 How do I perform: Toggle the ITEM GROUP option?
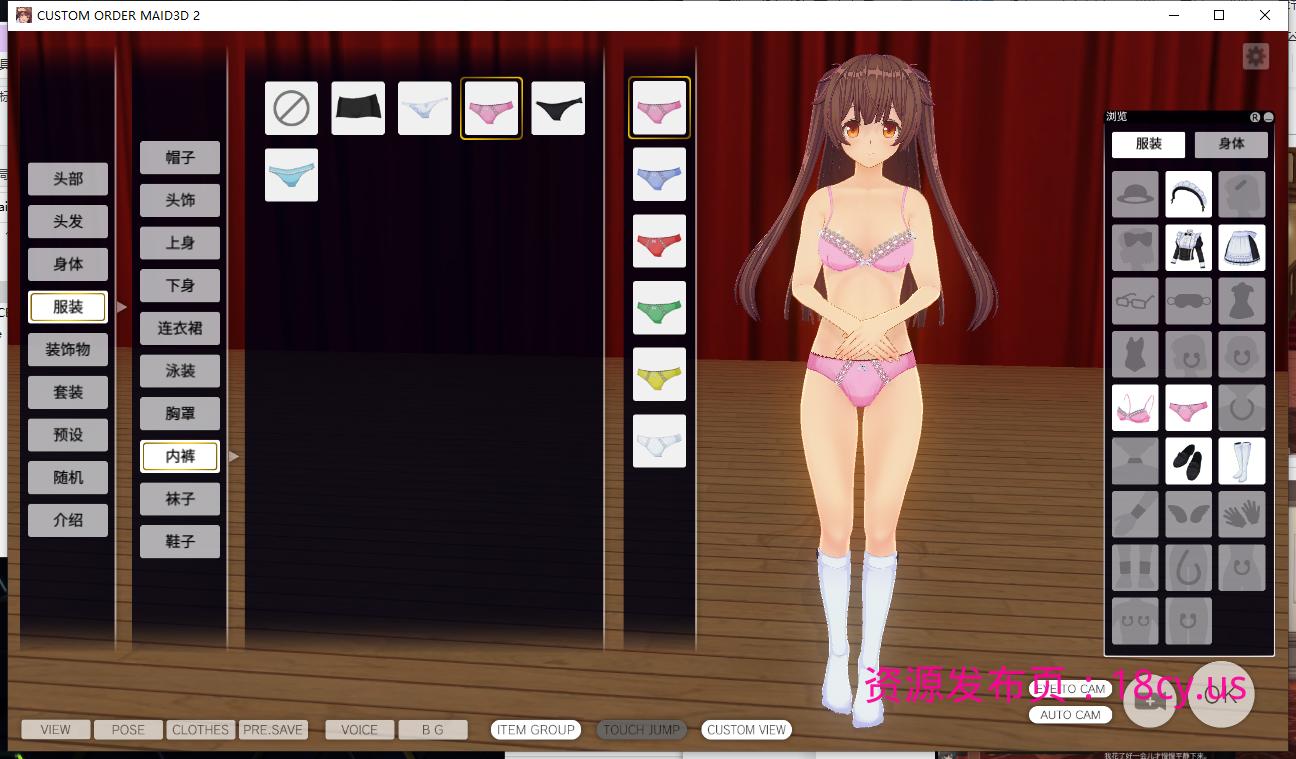536,730
